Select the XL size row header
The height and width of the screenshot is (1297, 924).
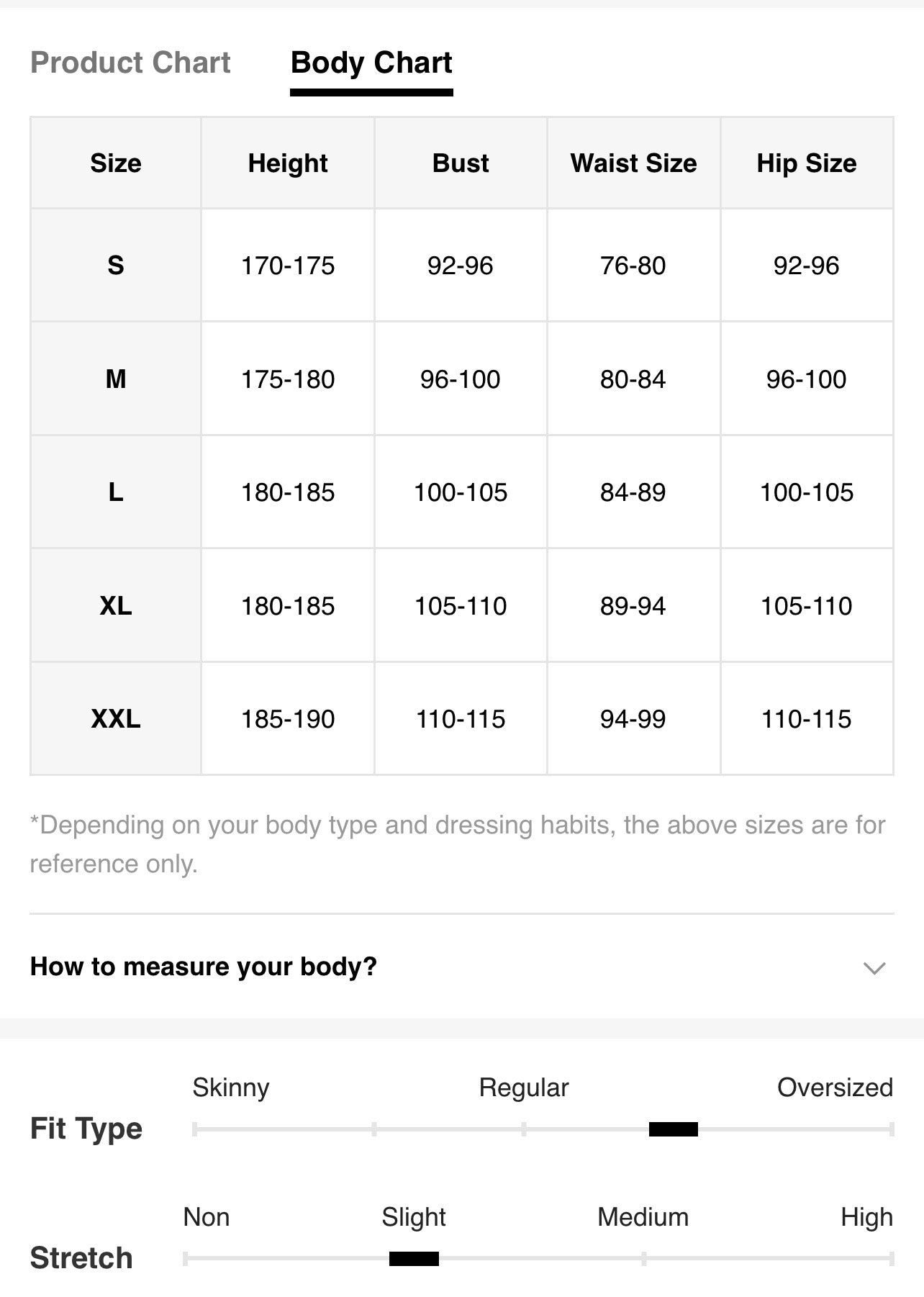pyautogui.click(x=115, y=605)
